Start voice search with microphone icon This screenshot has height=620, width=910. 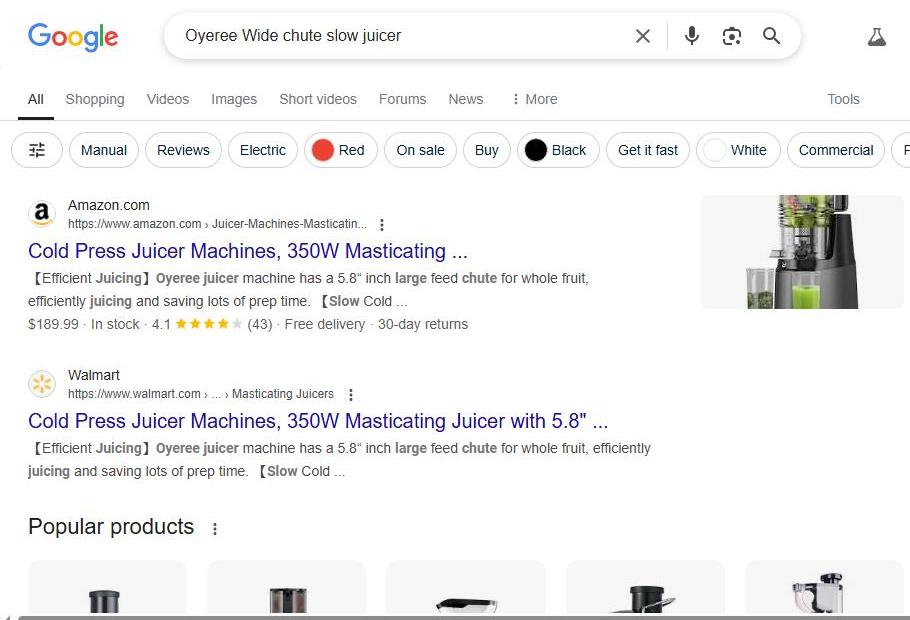[x=691, y=36]
